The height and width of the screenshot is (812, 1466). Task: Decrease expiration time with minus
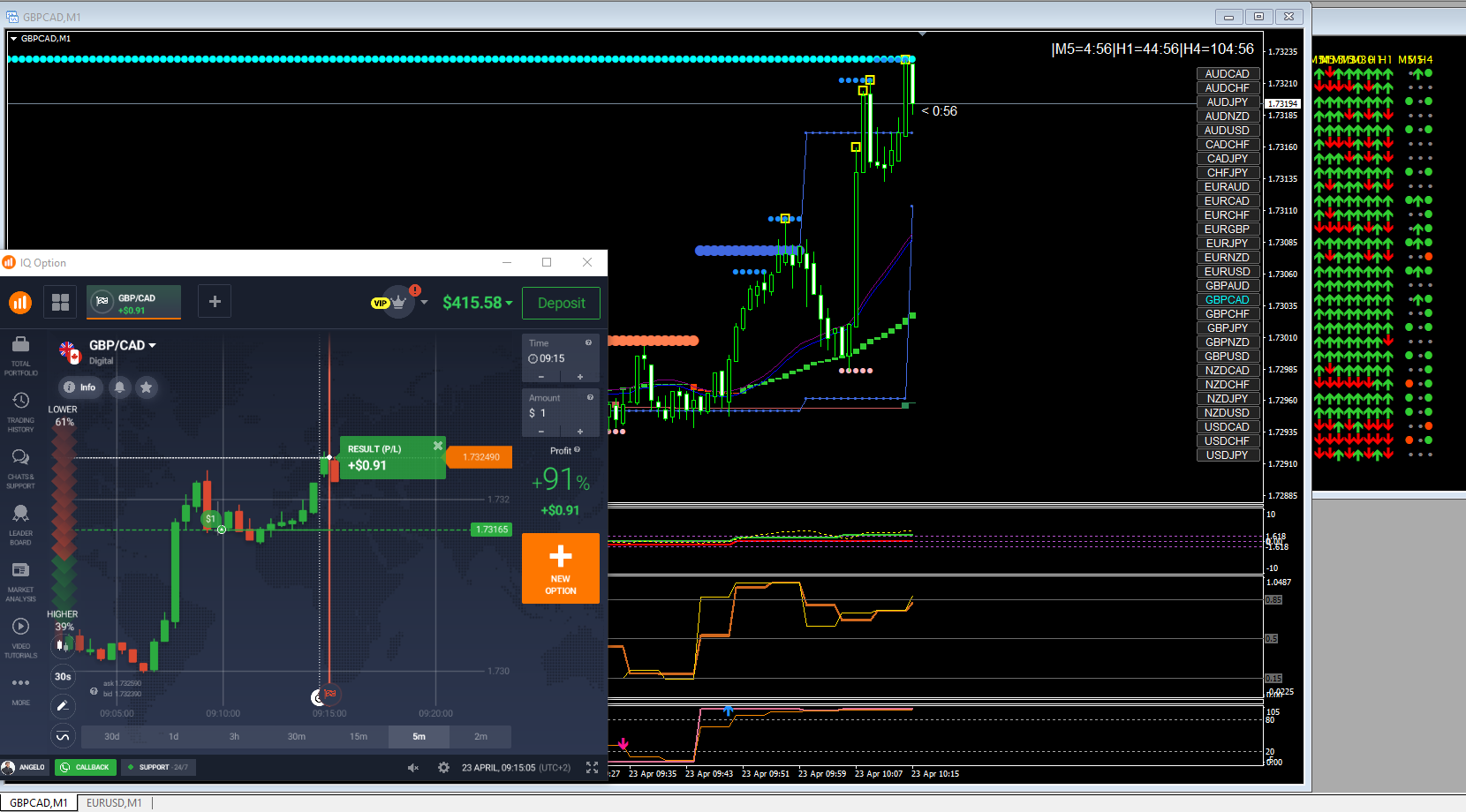point(541,377)
